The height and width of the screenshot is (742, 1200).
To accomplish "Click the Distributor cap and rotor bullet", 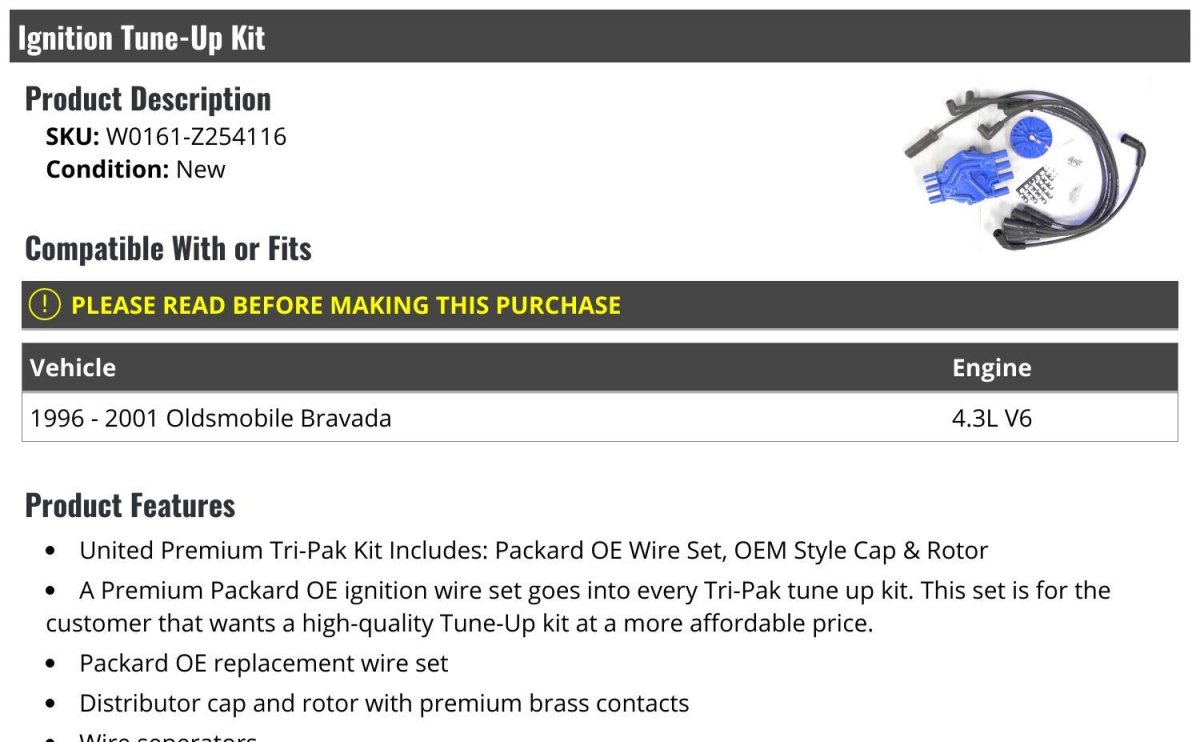I will click(x=384, y=703).
